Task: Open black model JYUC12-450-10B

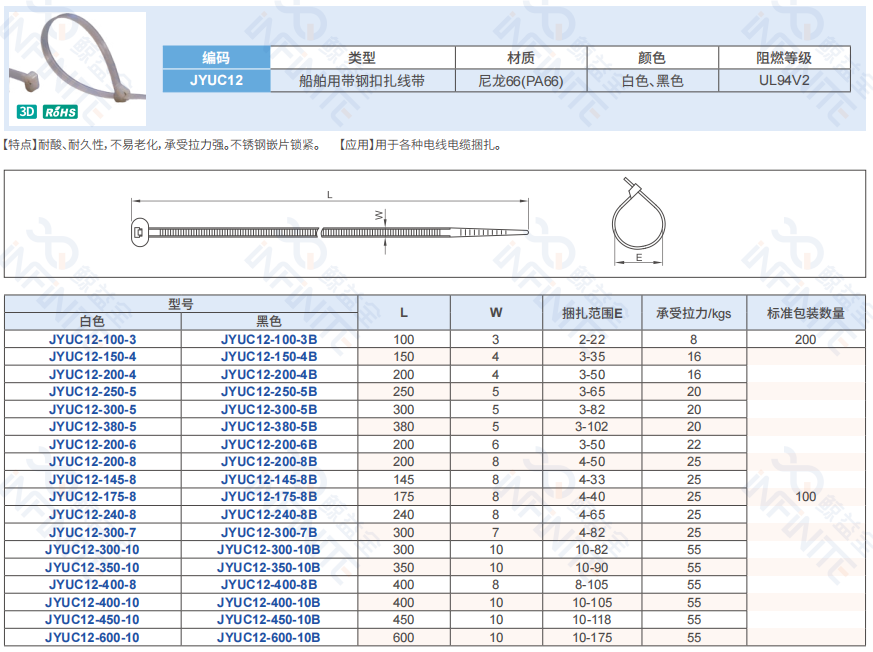Action: coord(269,620)
